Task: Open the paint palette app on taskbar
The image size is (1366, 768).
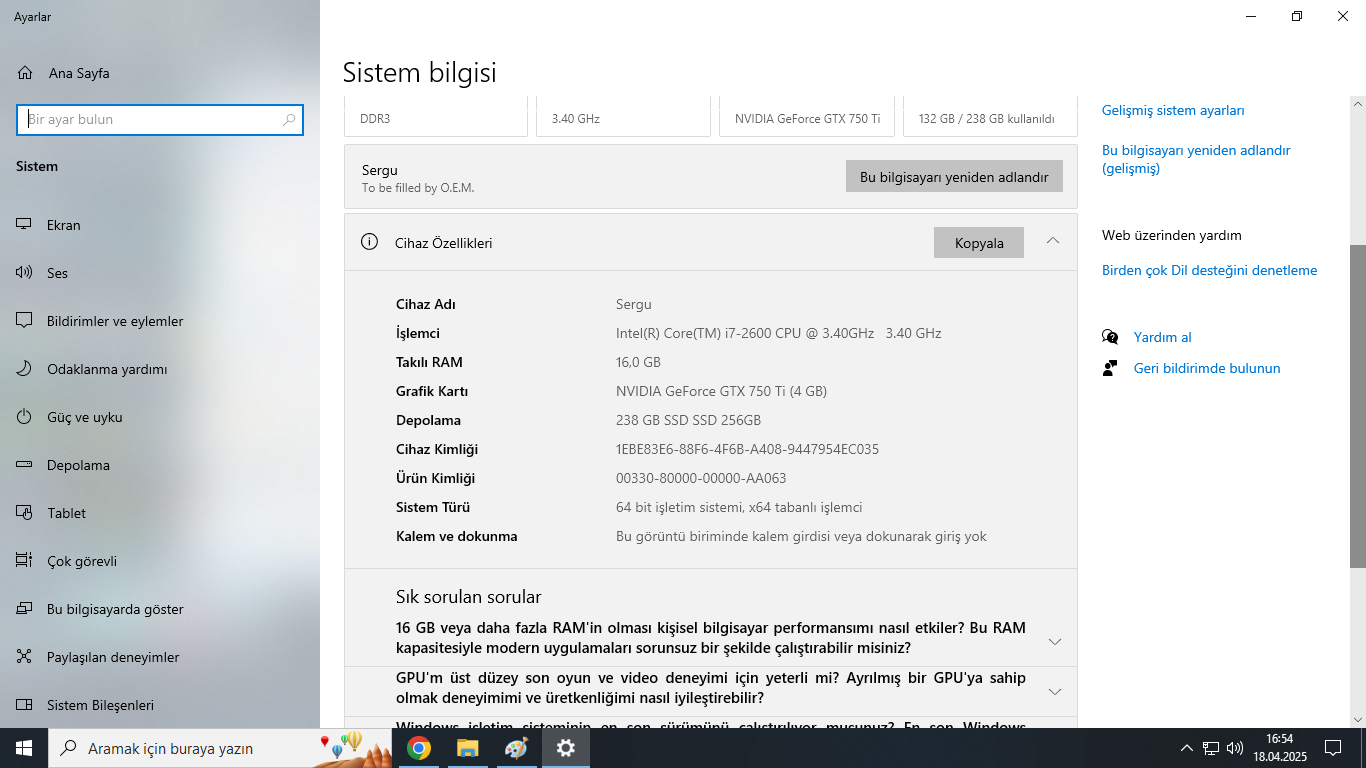Action: (x=516, y=748)
